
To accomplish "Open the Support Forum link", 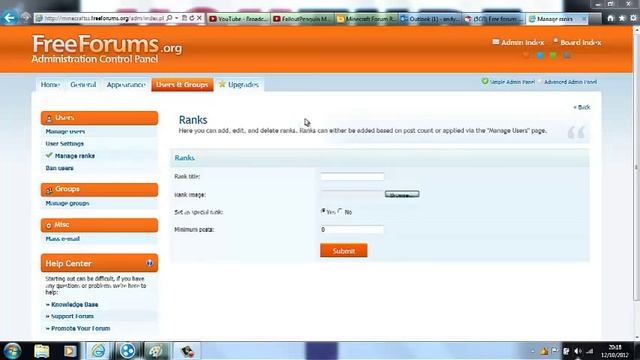I will pos(72,316).
